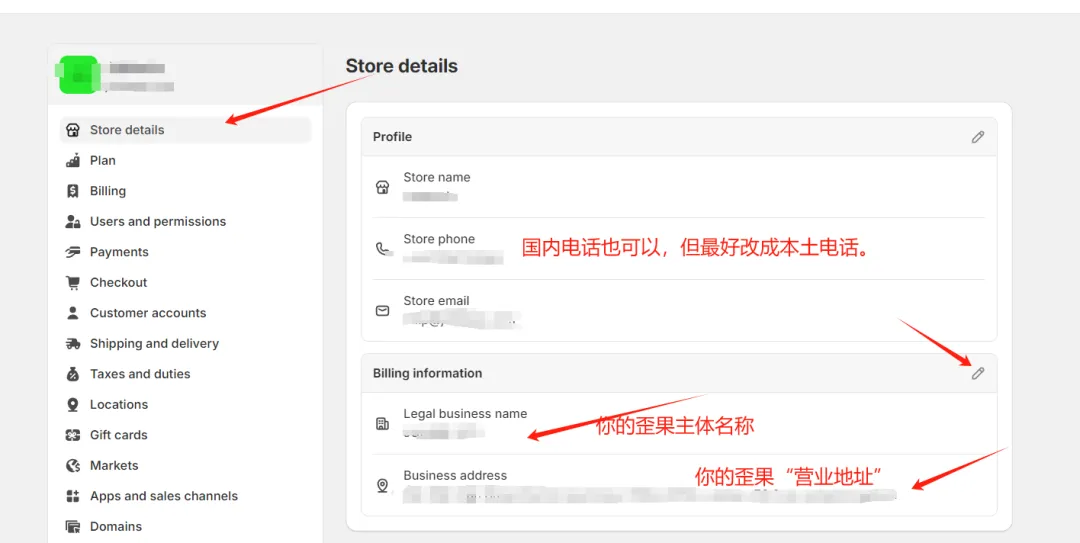Navigate to Taxes and duties

tap(139, 374)
